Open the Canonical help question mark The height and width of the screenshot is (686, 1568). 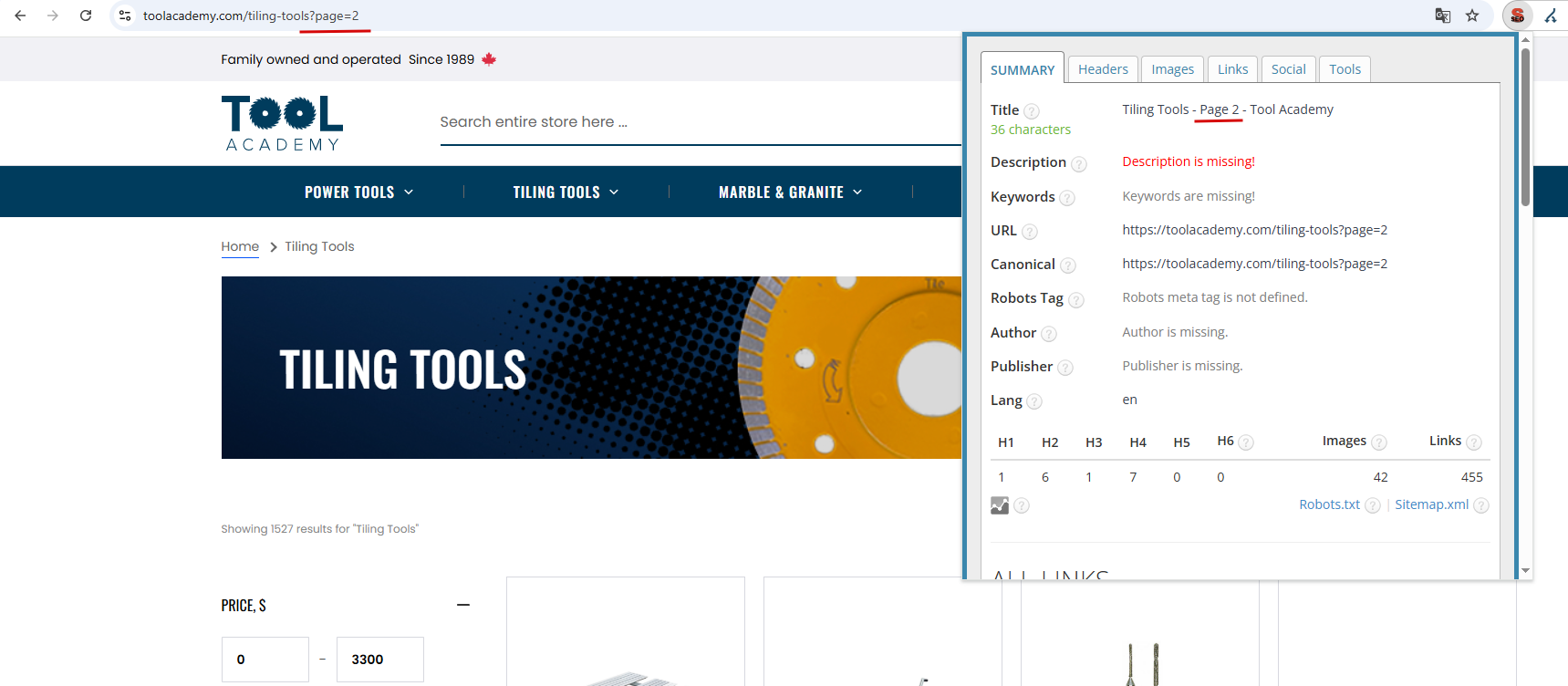[1068, 265]
